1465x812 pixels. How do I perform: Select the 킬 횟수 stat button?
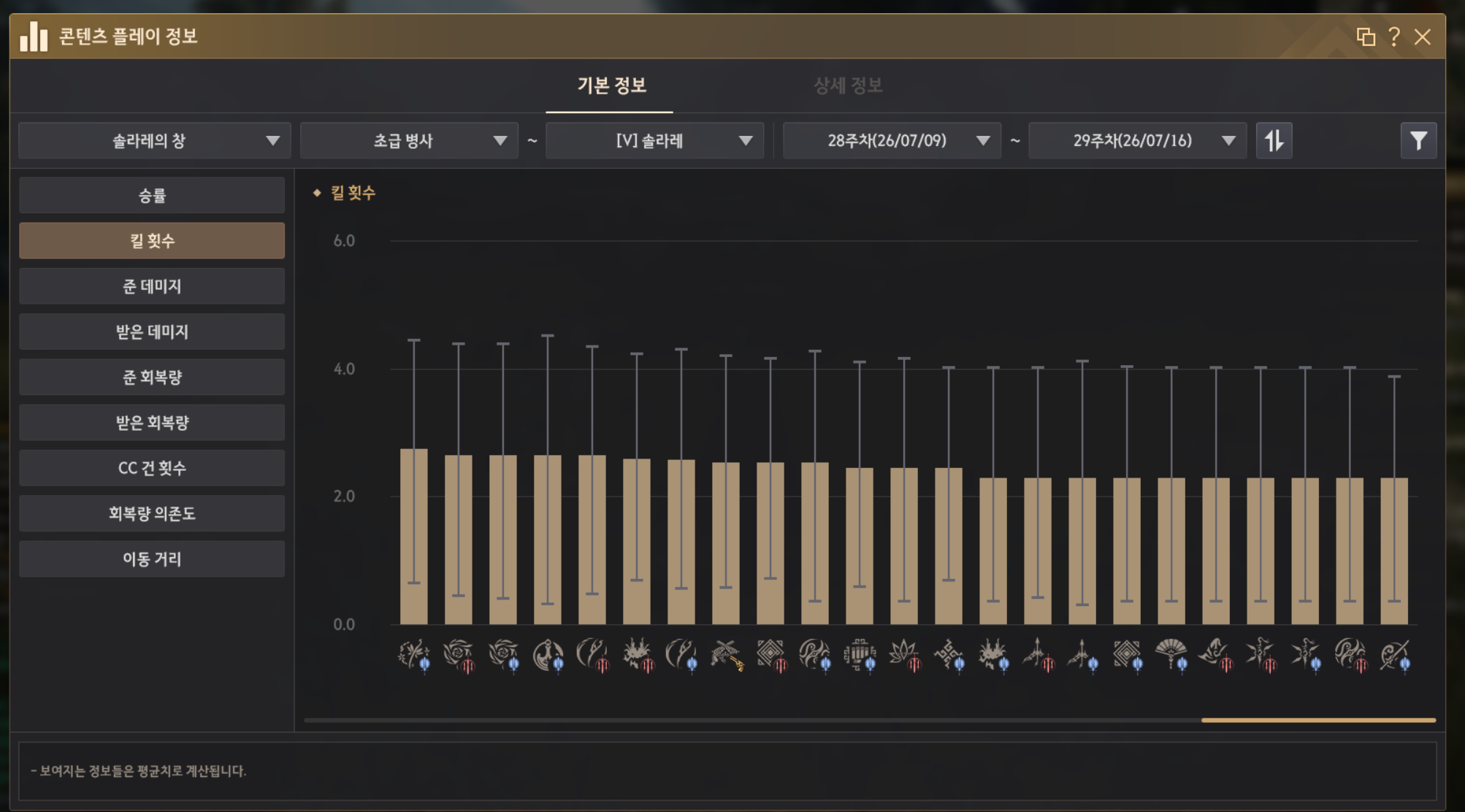(152, 240)
